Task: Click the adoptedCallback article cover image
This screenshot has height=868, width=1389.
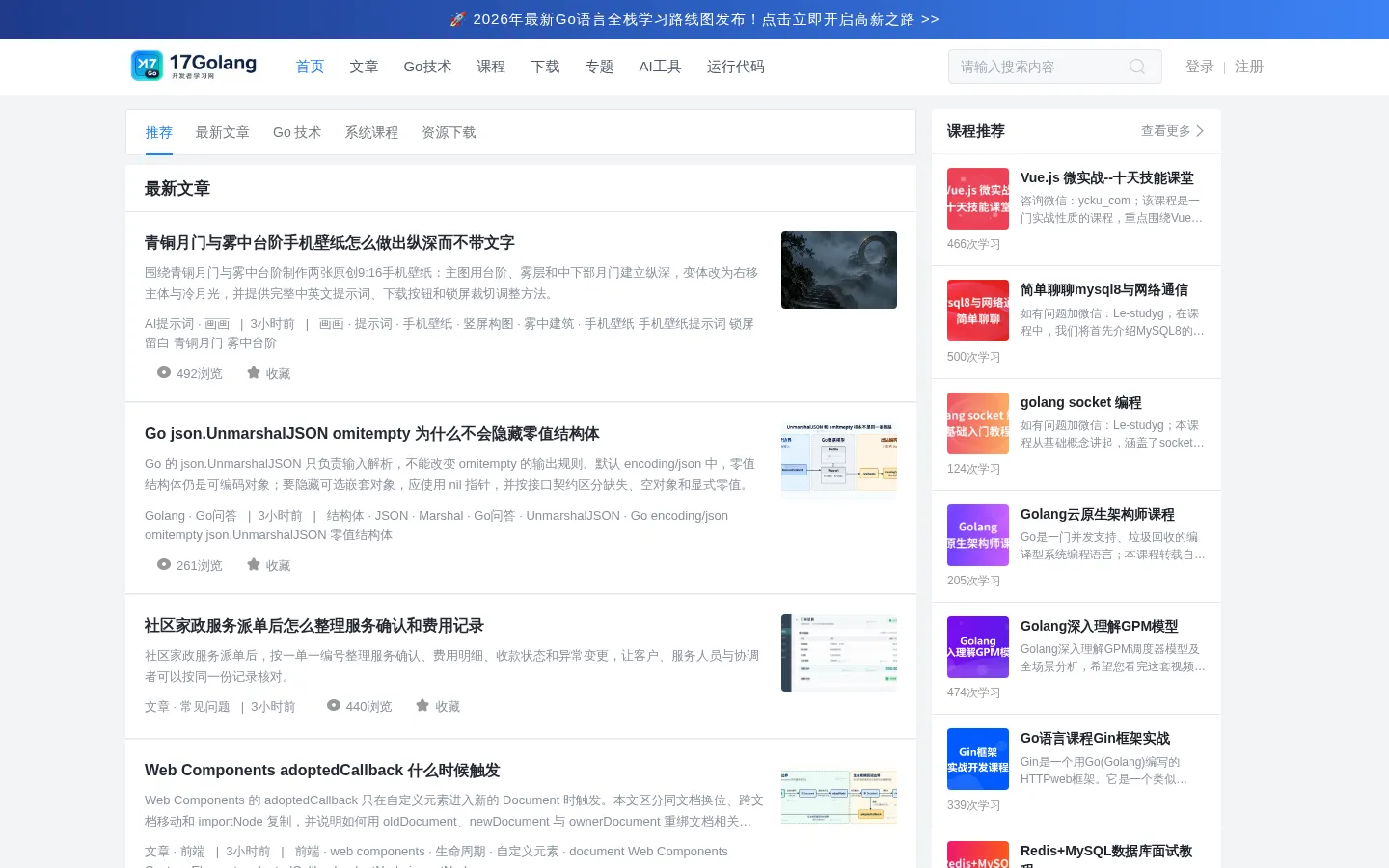Action: coord(839,798)
